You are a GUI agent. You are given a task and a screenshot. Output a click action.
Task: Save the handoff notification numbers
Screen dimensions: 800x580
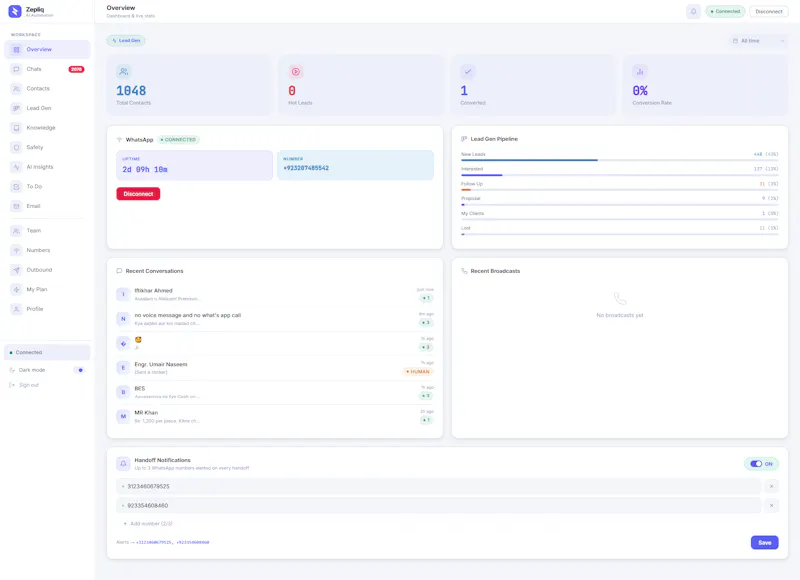[764, 542]
